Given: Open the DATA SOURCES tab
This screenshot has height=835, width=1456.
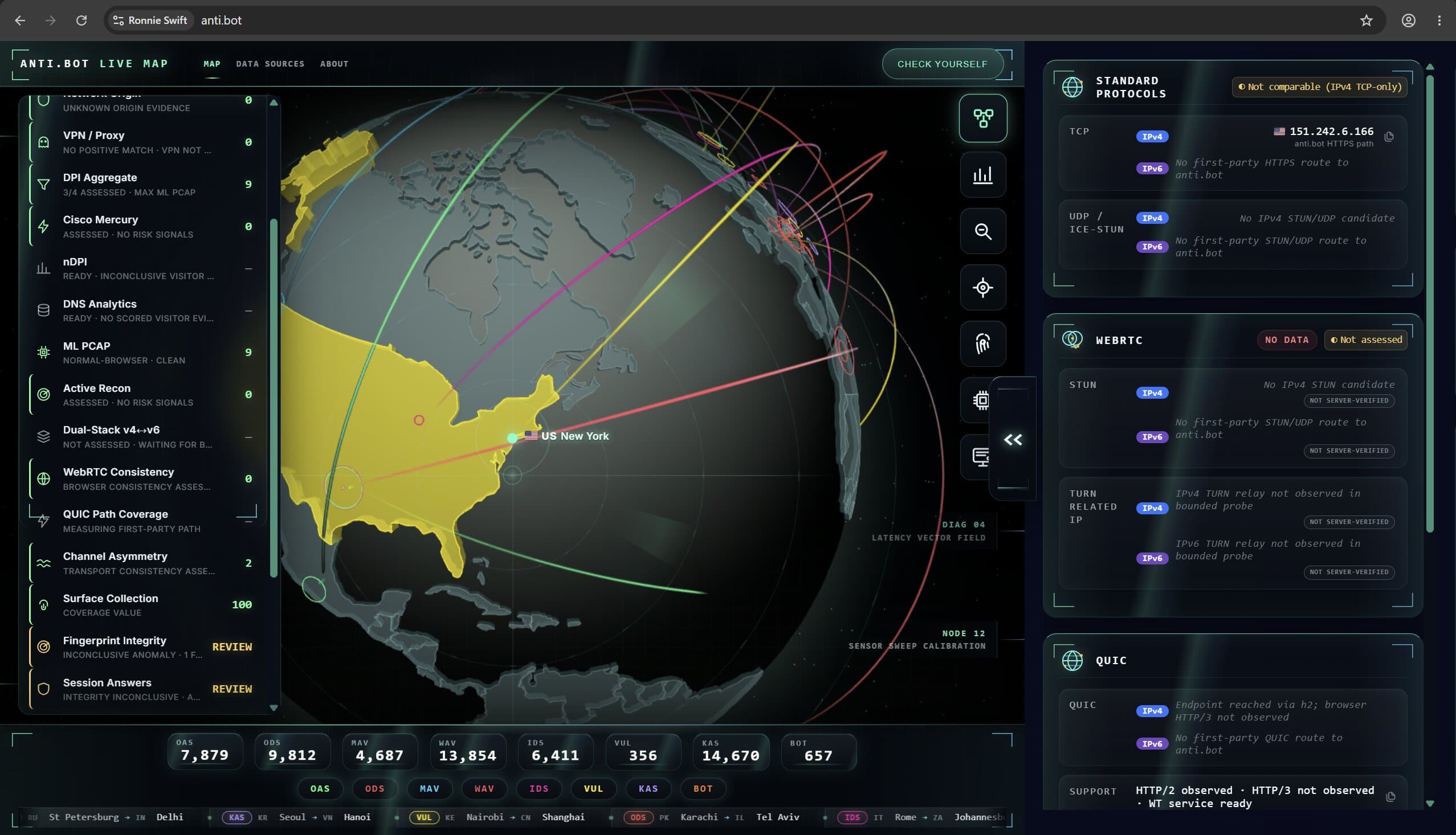Looking at the screenshot, I should tap(270, 64).
